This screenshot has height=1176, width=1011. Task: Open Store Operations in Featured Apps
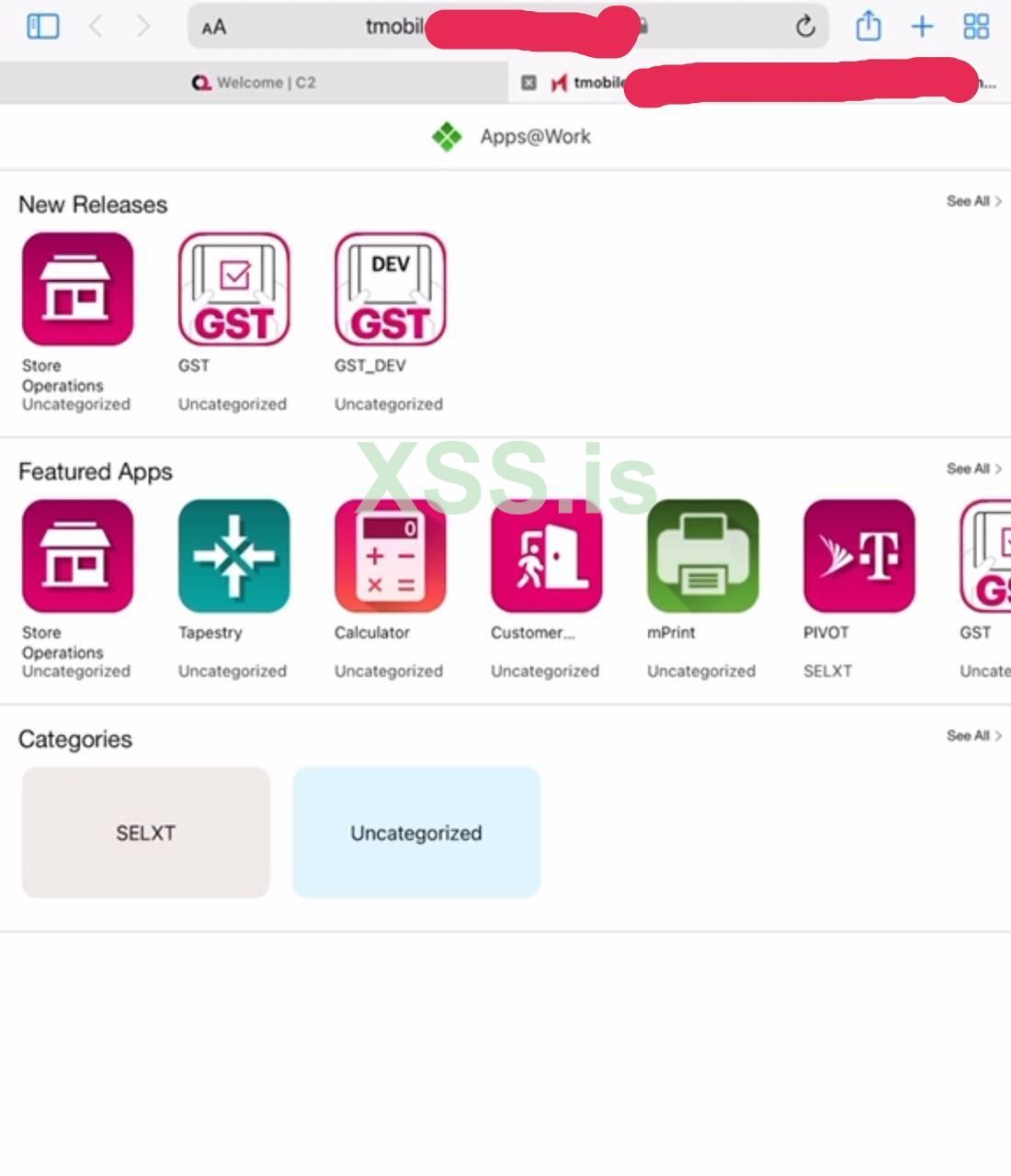[77, 556]
